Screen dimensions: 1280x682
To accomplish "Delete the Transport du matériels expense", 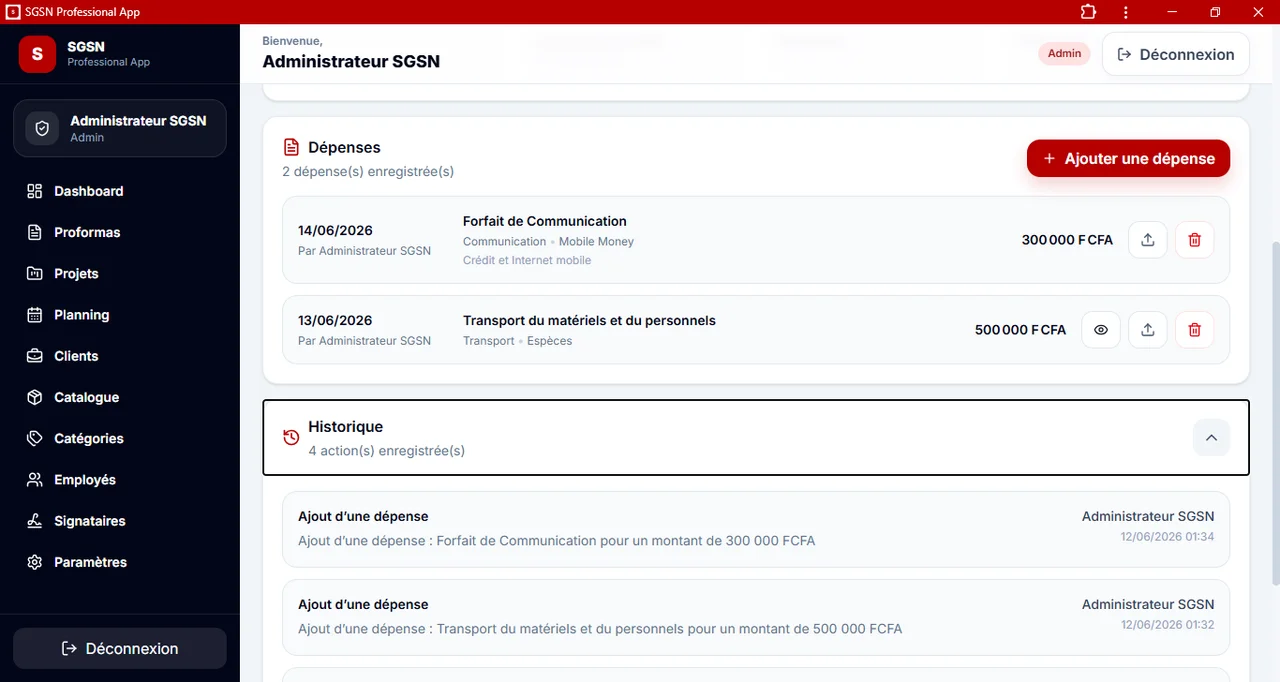I will (1194, 330).
